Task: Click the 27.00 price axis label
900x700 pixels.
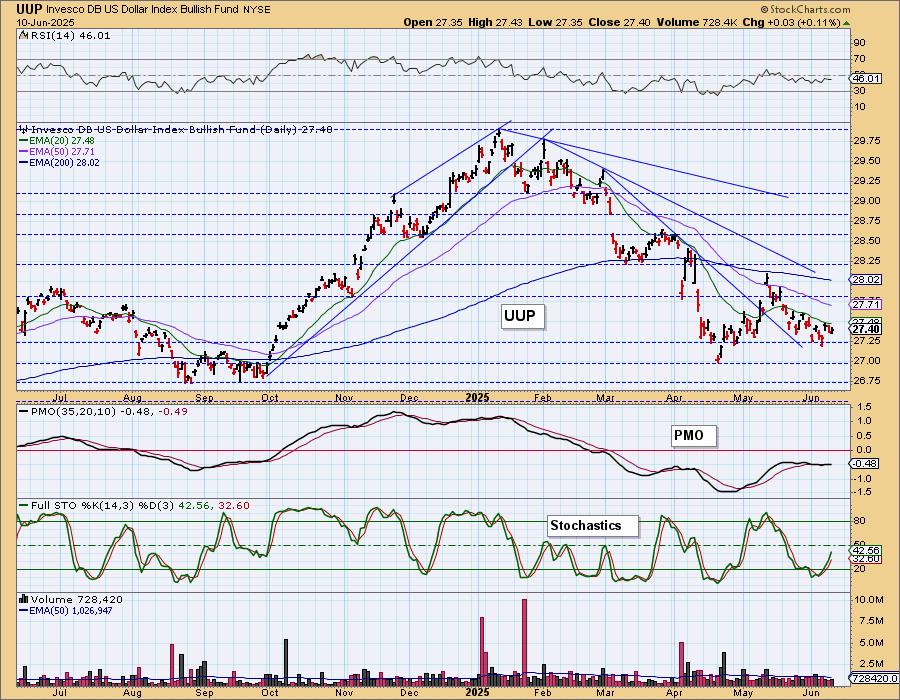Action: pyautogui.click(x=866, y=361)
